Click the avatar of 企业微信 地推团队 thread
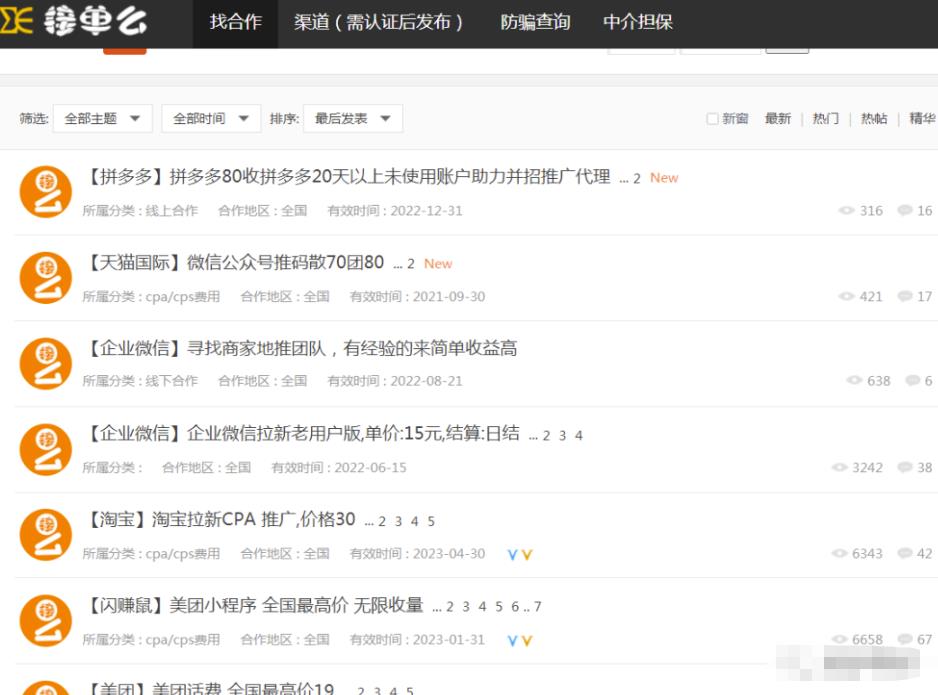This screenshot has width=938, height=695. click(44, 362)
